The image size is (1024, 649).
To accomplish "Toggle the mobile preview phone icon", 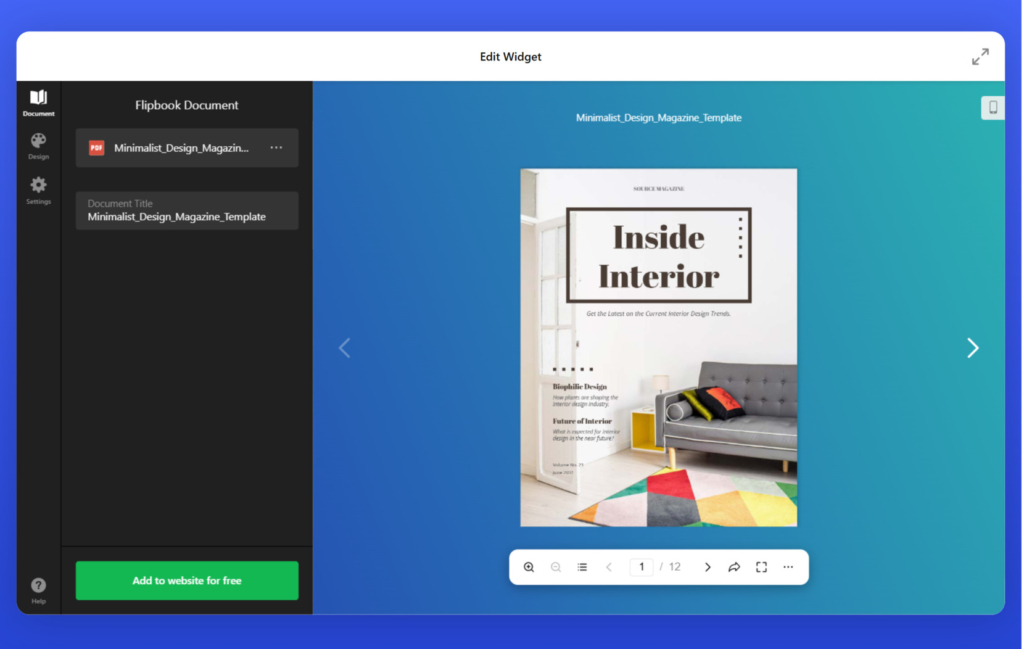I will 992,107.
